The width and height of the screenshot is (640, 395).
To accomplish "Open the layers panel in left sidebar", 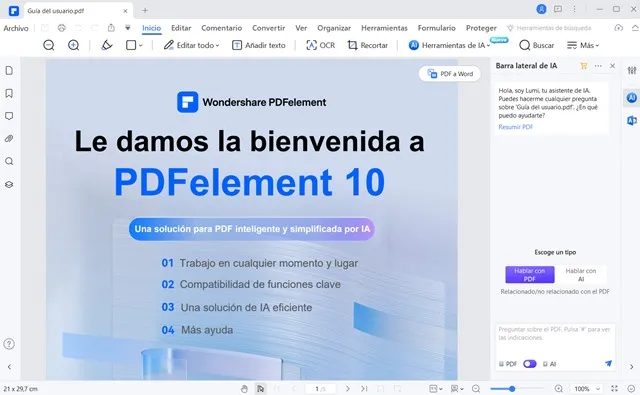I will (9, 184).
